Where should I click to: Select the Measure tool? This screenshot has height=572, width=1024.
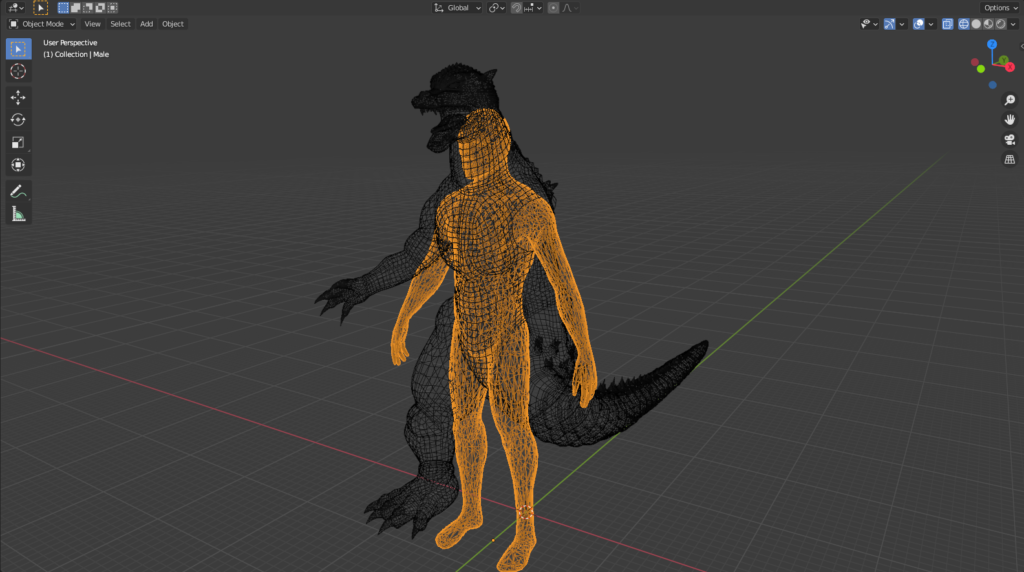tap(18, 214)
